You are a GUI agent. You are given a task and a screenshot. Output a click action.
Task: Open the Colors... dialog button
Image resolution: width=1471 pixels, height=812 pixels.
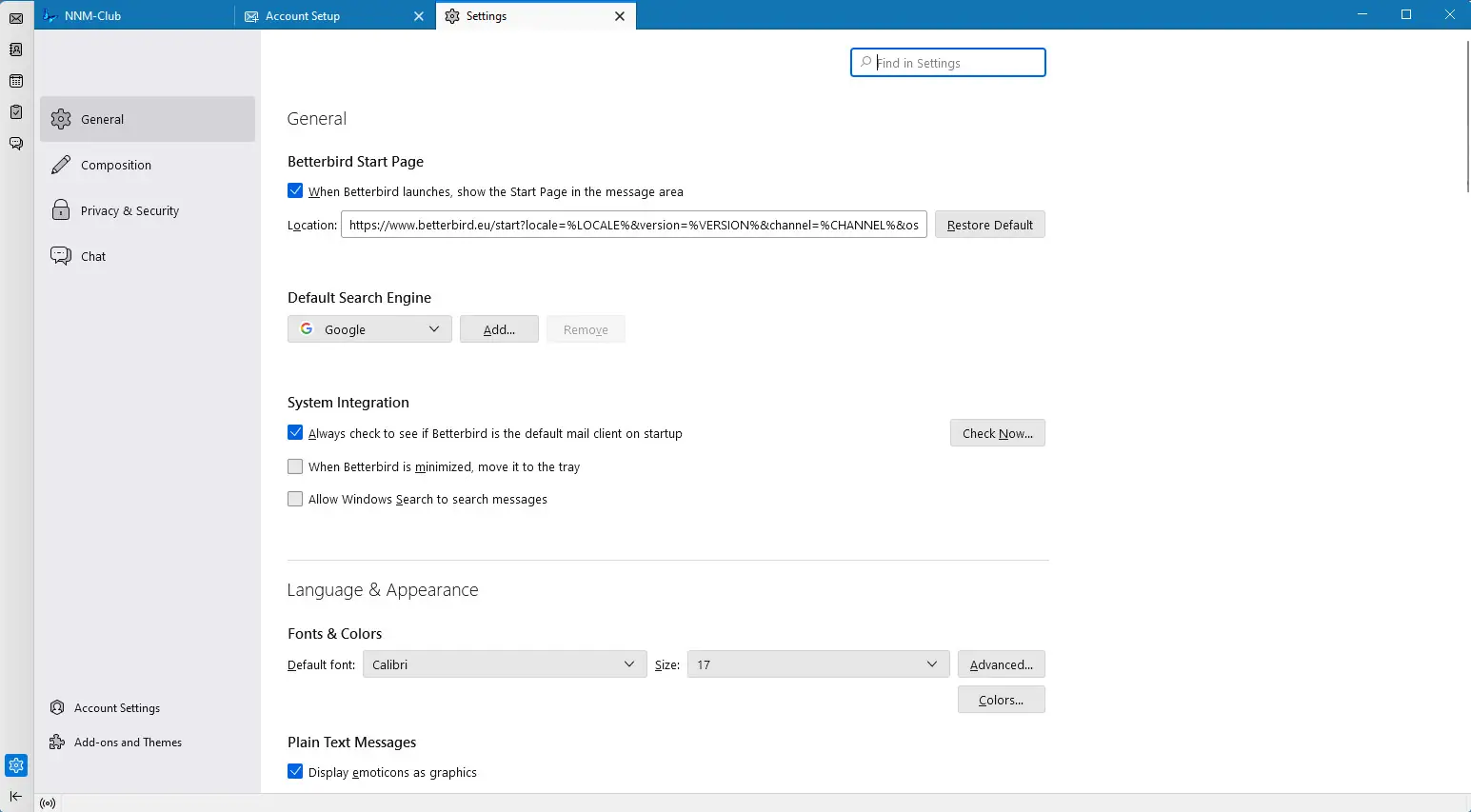point(1001,700)
